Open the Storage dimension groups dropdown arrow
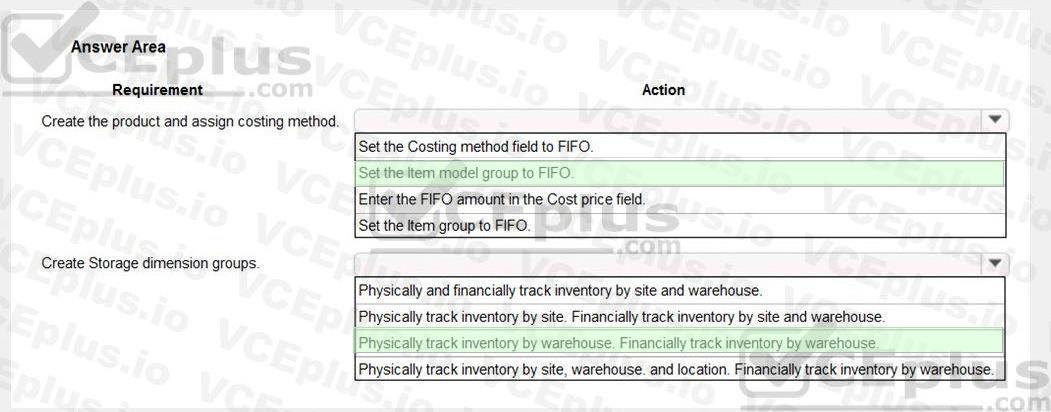Viewport: 1051px width, 412px height. point(995,263)
